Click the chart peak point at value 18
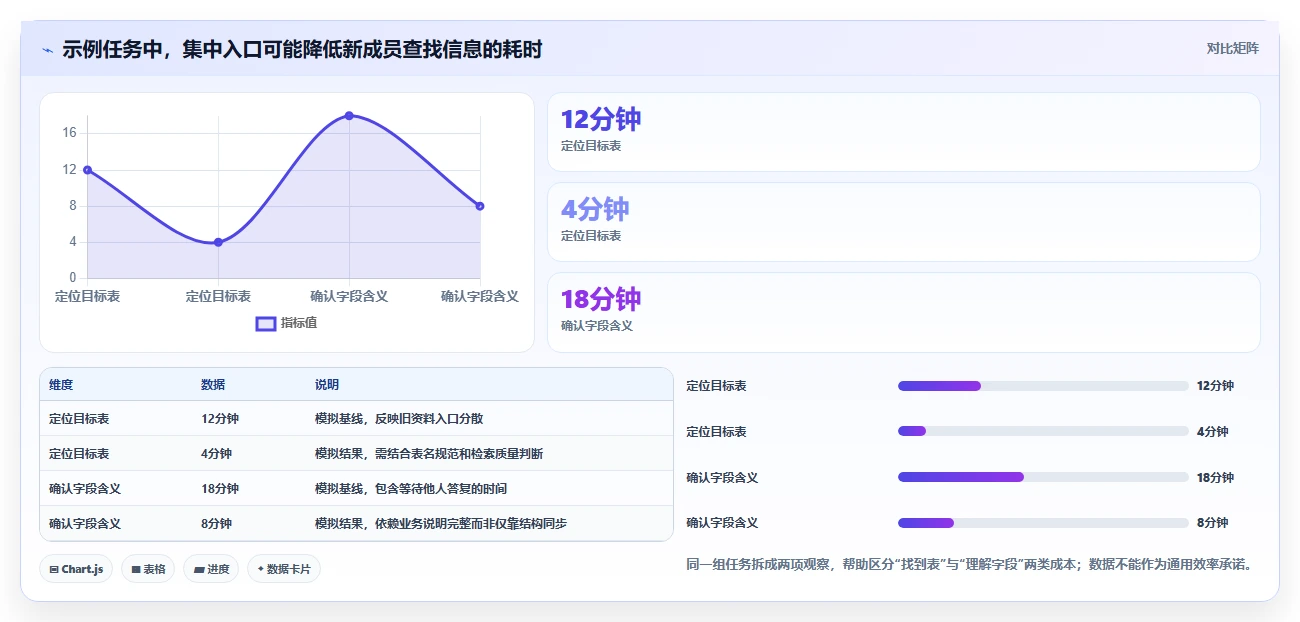This screenshot has height=622, width=1300. tap(349, 116)
